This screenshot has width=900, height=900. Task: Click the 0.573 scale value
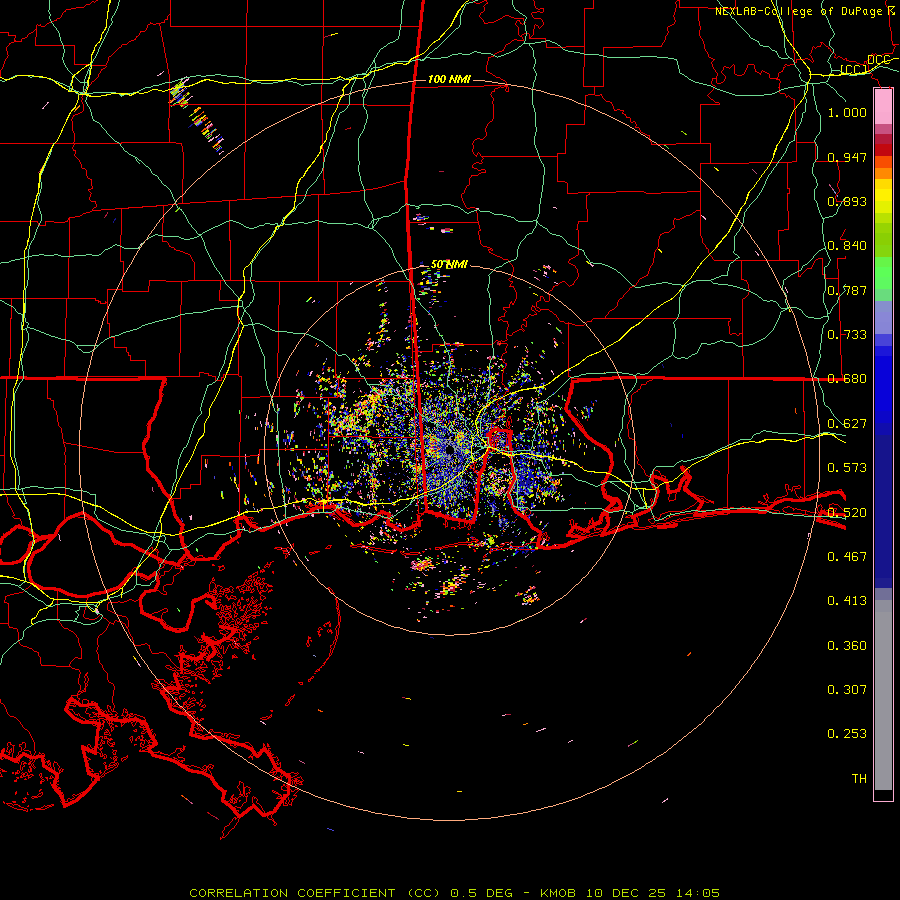847,468
